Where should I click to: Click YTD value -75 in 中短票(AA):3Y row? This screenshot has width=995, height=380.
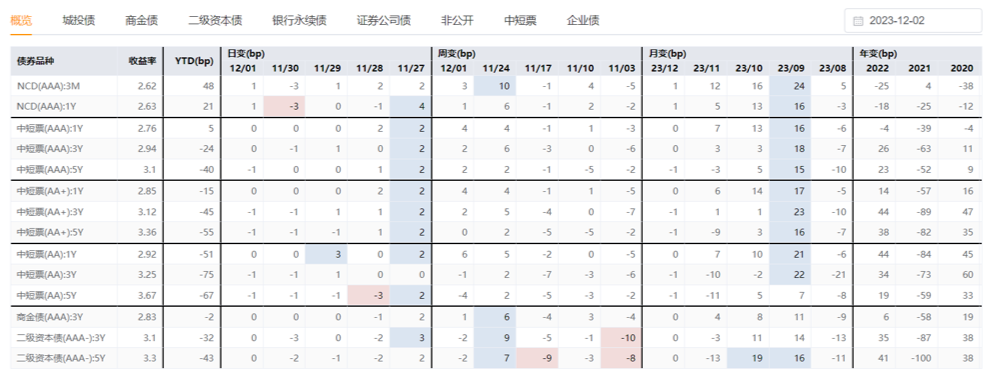tap(206, 275)
